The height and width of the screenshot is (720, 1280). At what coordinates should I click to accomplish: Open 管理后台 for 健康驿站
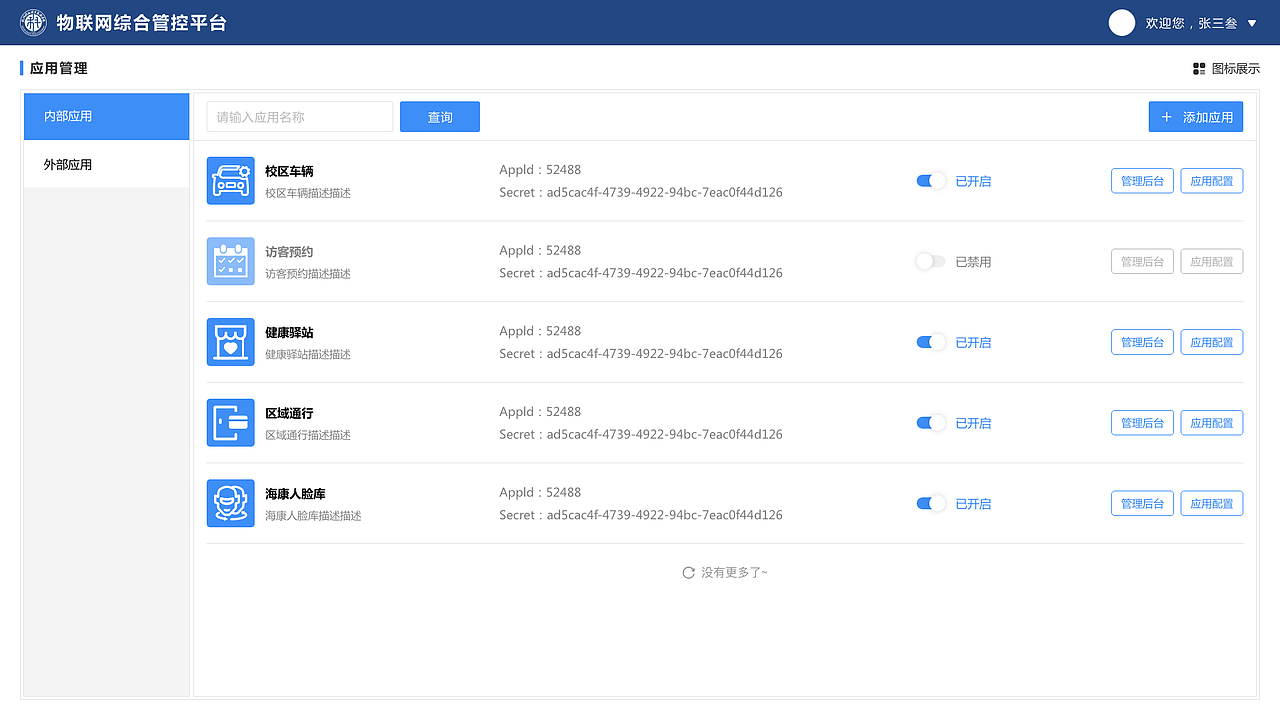(1142, 342)
